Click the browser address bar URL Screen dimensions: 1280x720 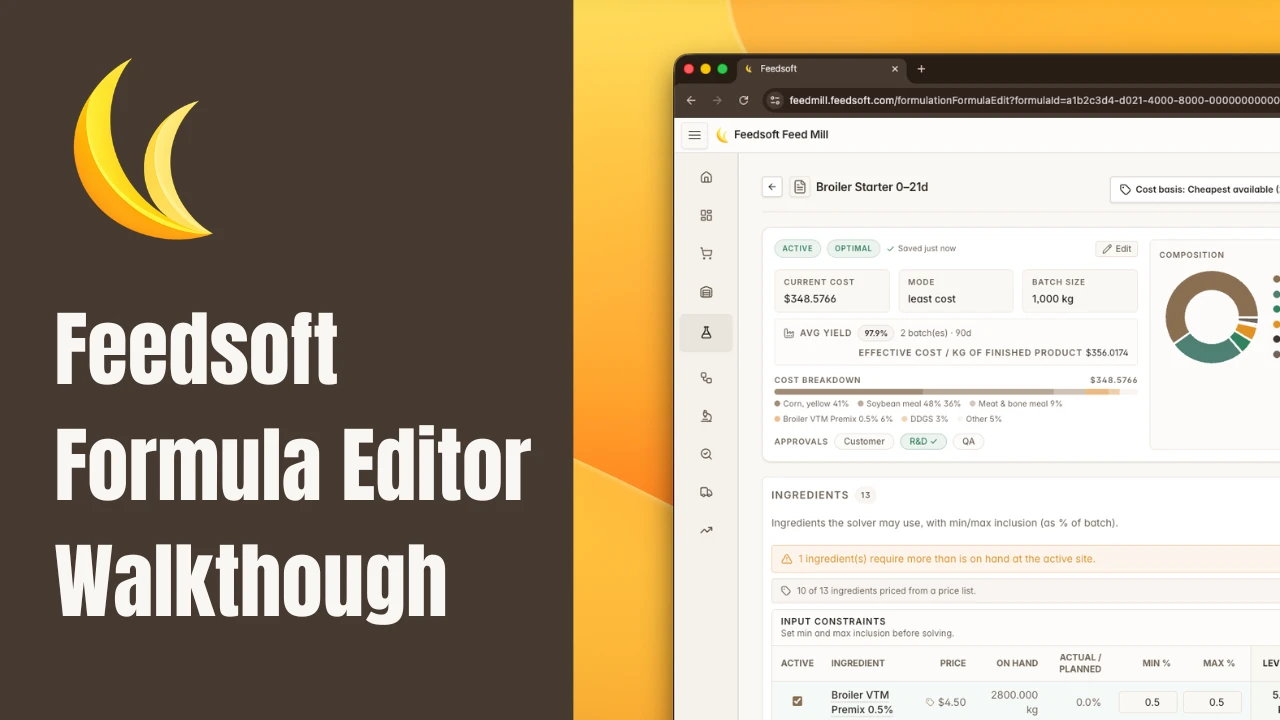pos(1034,100)
